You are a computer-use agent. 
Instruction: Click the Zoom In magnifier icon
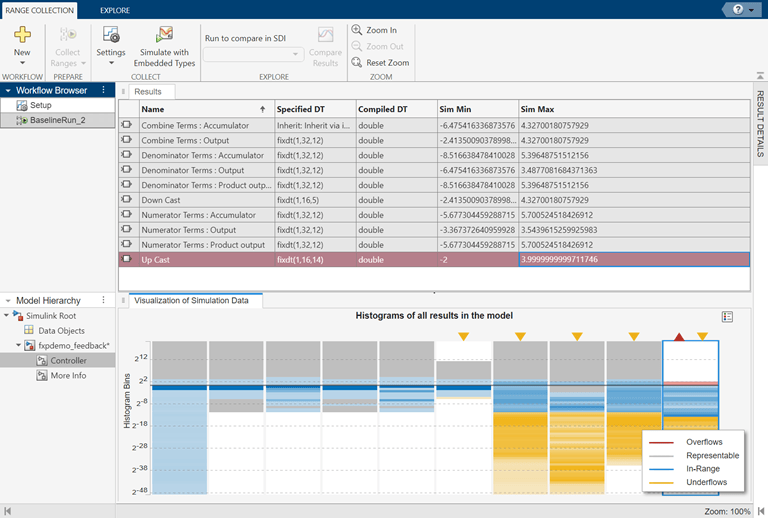coord(357,30)
